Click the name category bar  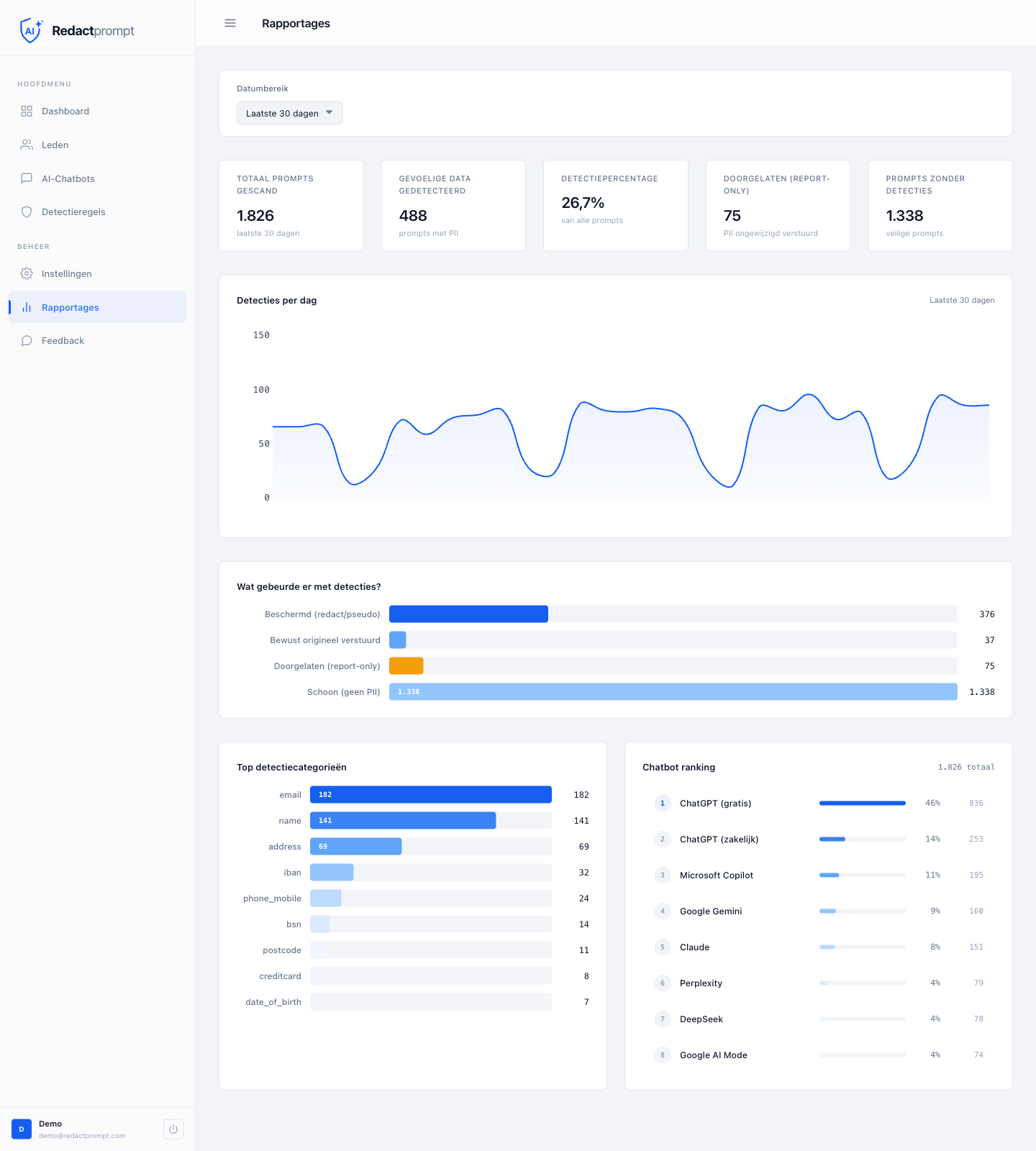(403, 820)
